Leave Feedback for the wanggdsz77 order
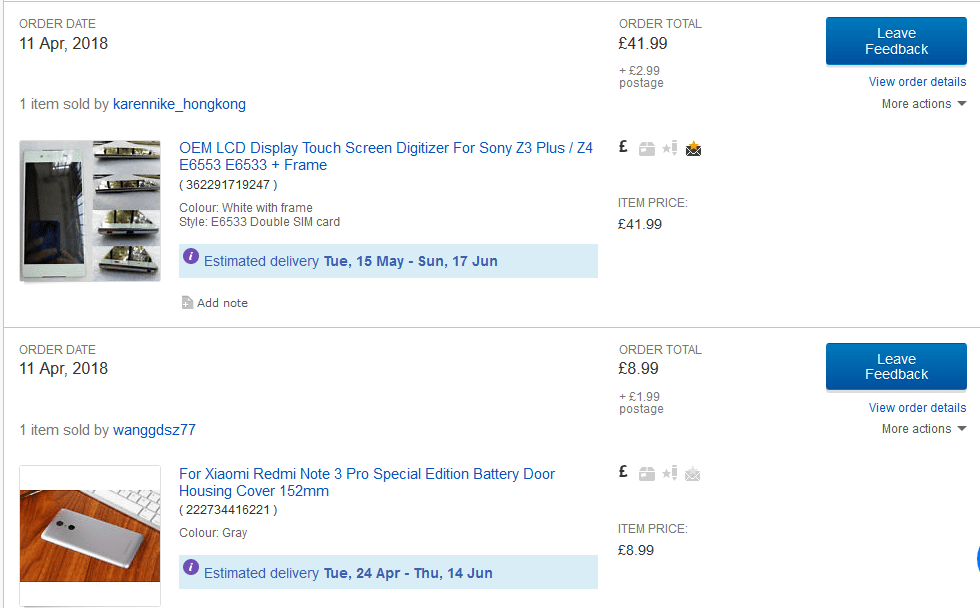 (x=896, y=366)
